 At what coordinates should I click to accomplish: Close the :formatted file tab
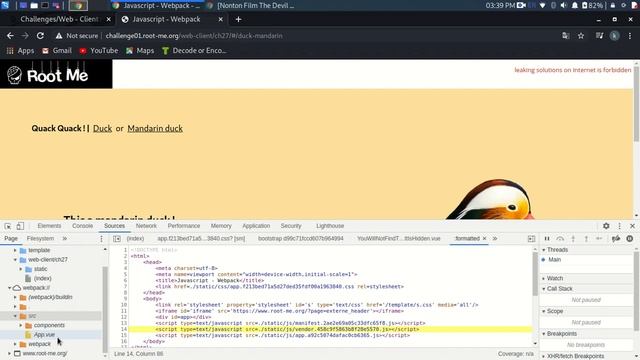(484, 238)
